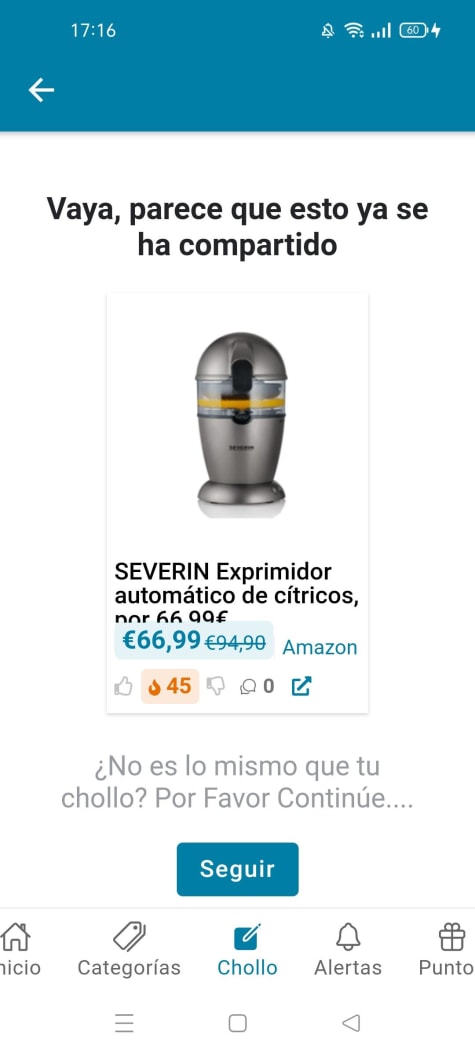The width and height of the screenshot is (475, 1056).
Task: Dislike the deal with thumbs-down icon
Action: pos(215,687)
